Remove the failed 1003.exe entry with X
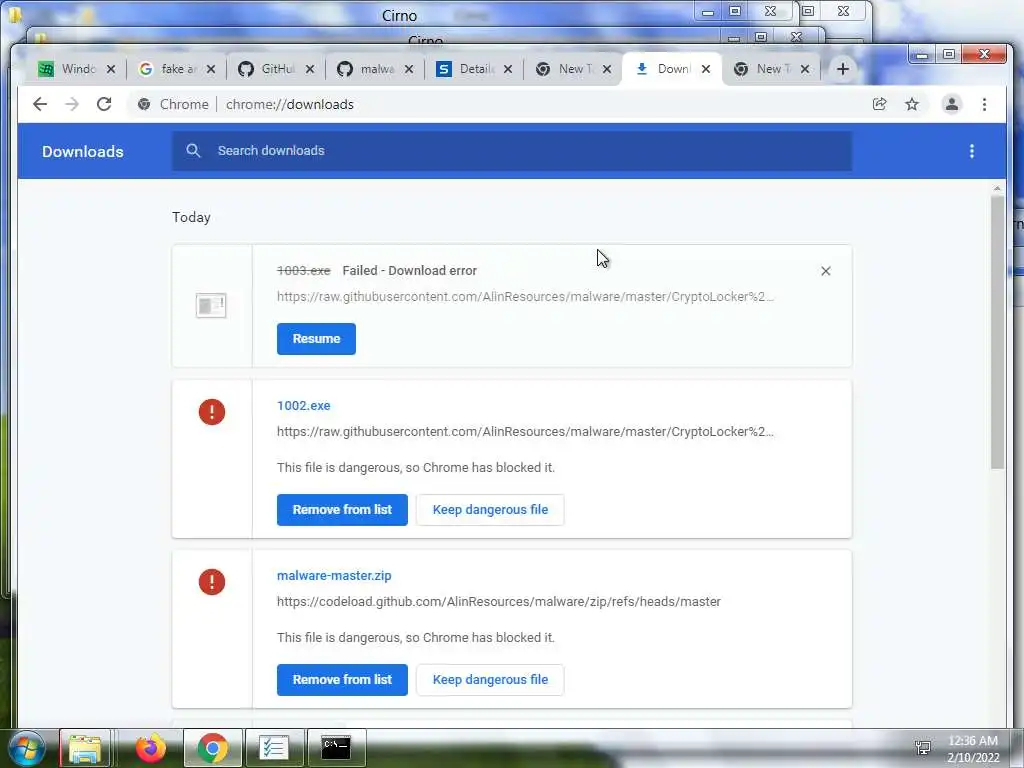1024x768 pixels. pos(825,271)
